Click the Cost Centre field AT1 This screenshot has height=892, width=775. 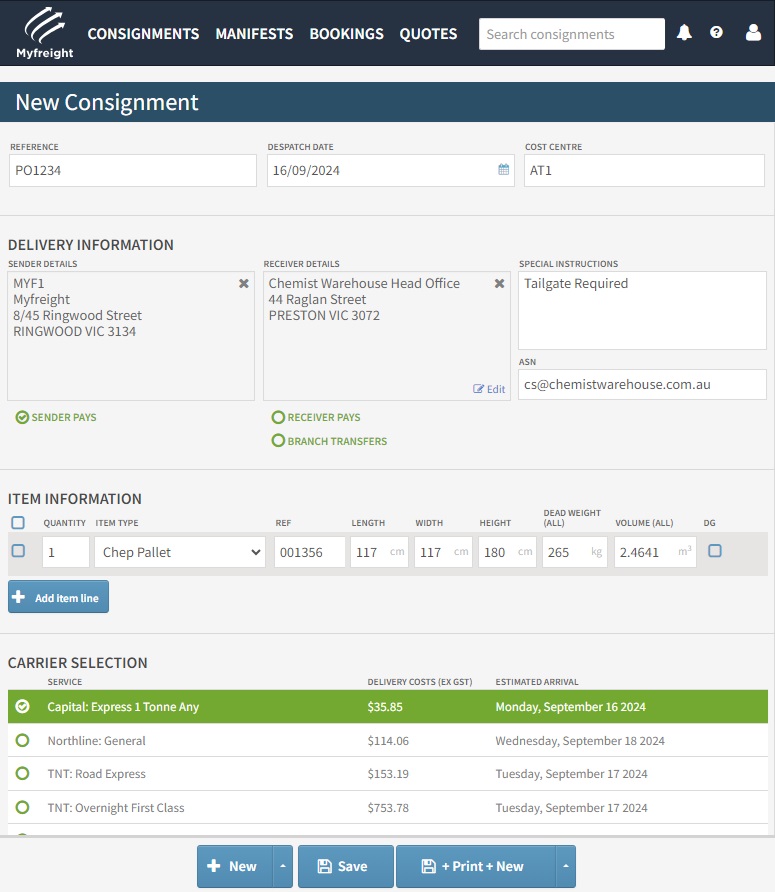point(644,171)
